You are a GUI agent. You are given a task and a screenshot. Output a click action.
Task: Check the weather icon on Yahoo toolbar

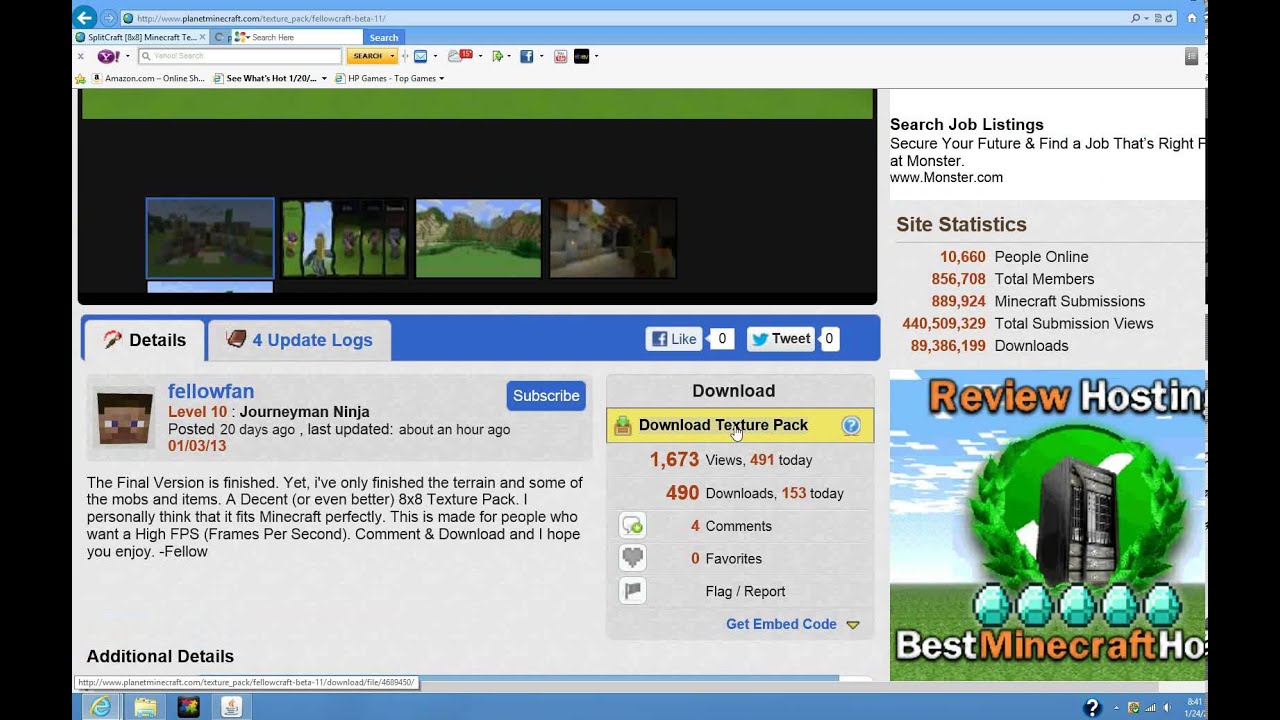tap(460, 56)
